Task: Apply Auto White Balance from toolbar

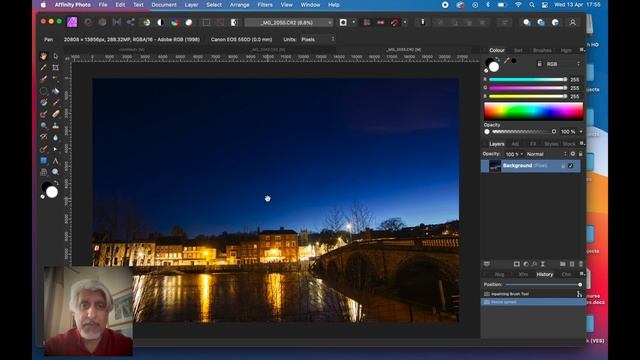Action: tap(189, 22)
